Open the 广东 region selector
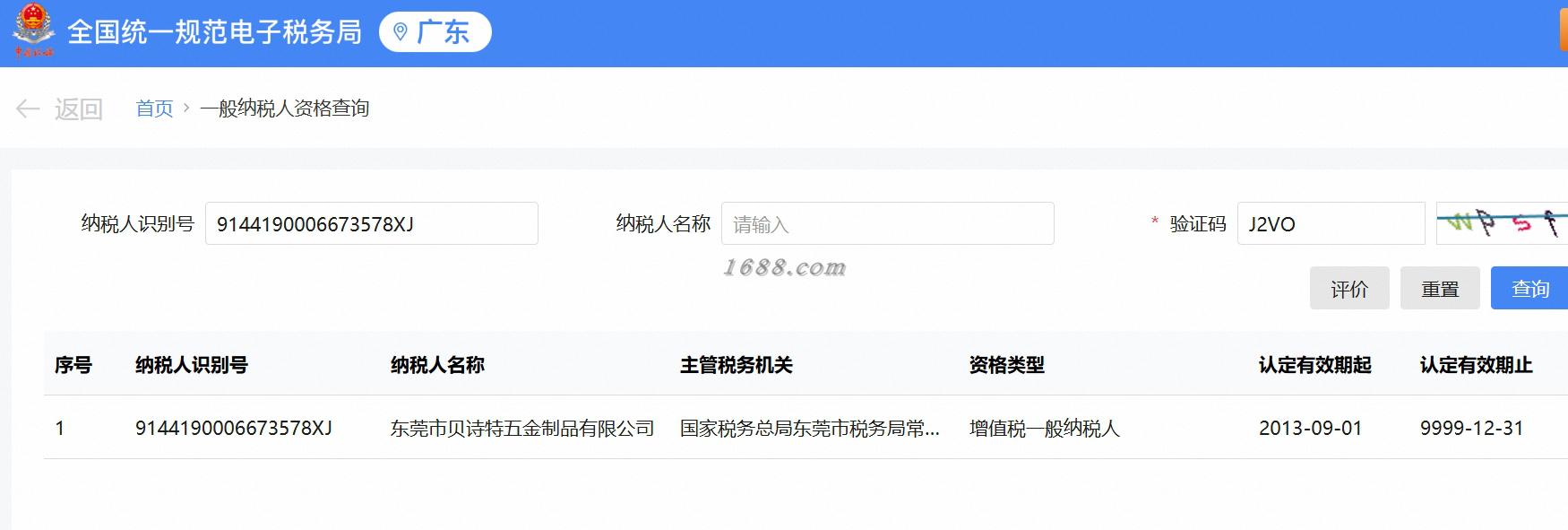Viewport: 1568px width, 530px height. point(435,31)
